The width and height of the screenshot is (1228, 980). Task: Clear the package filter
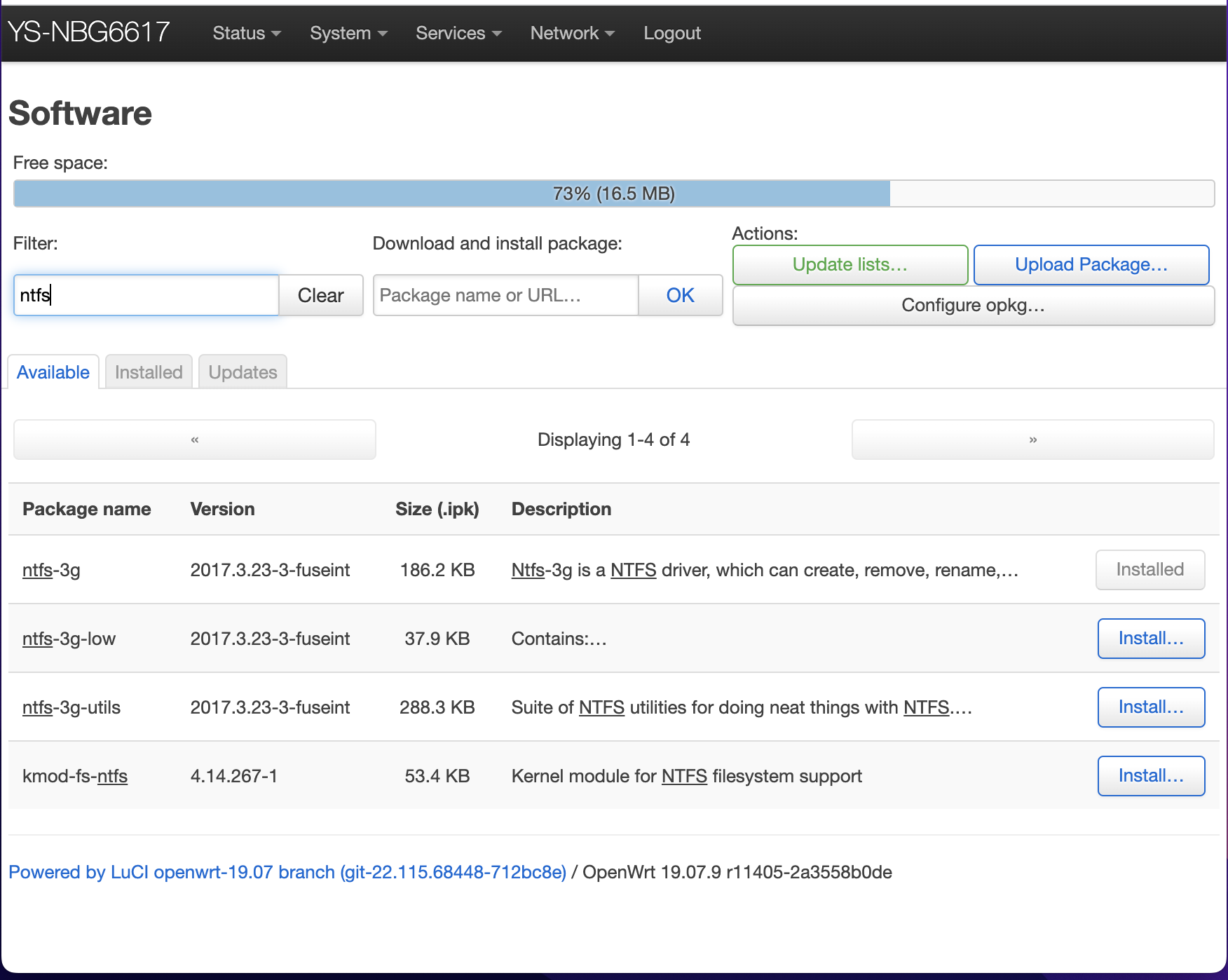[320, 295]
